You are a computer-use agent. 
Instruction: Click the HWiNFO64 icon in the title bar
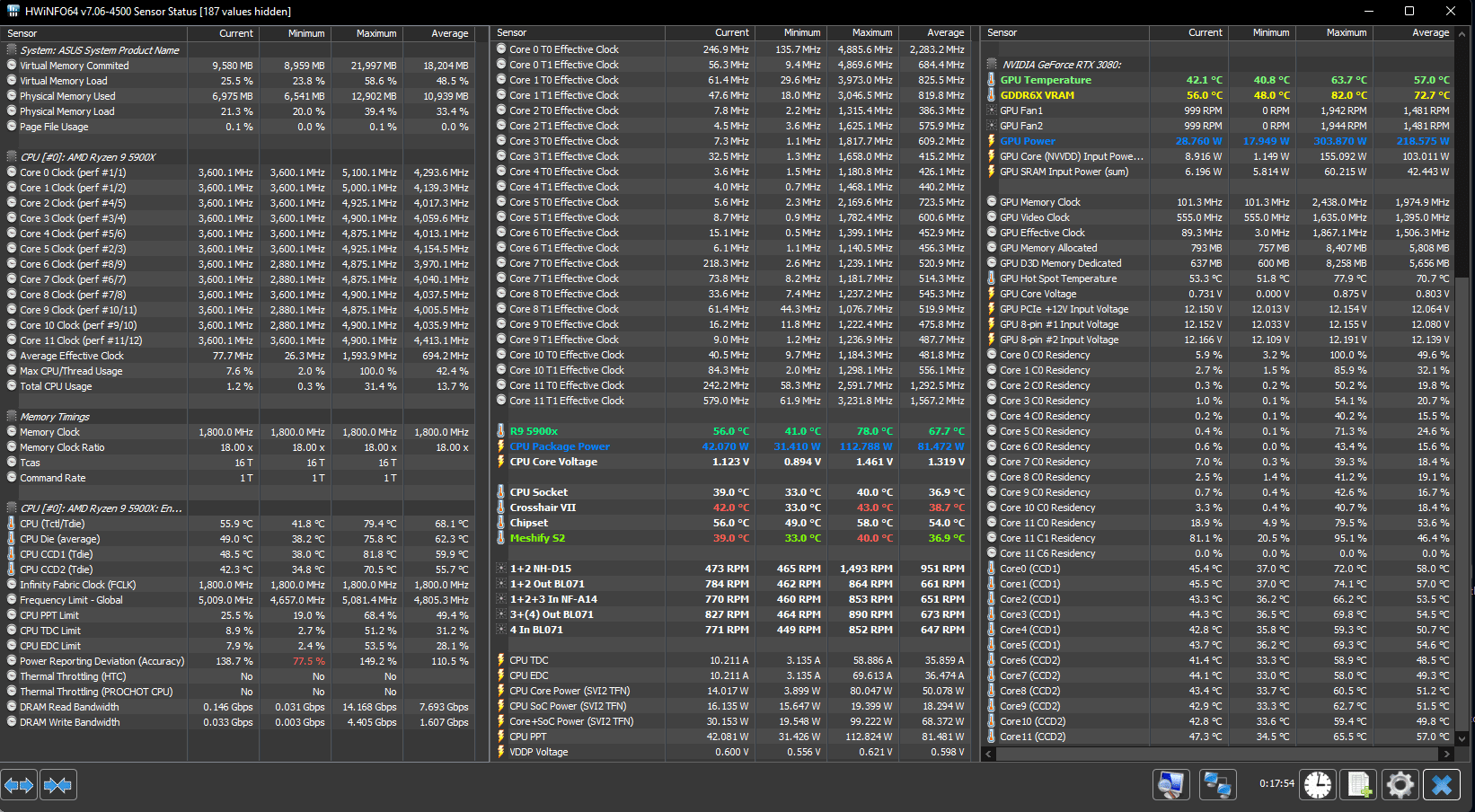click(13, 12)
